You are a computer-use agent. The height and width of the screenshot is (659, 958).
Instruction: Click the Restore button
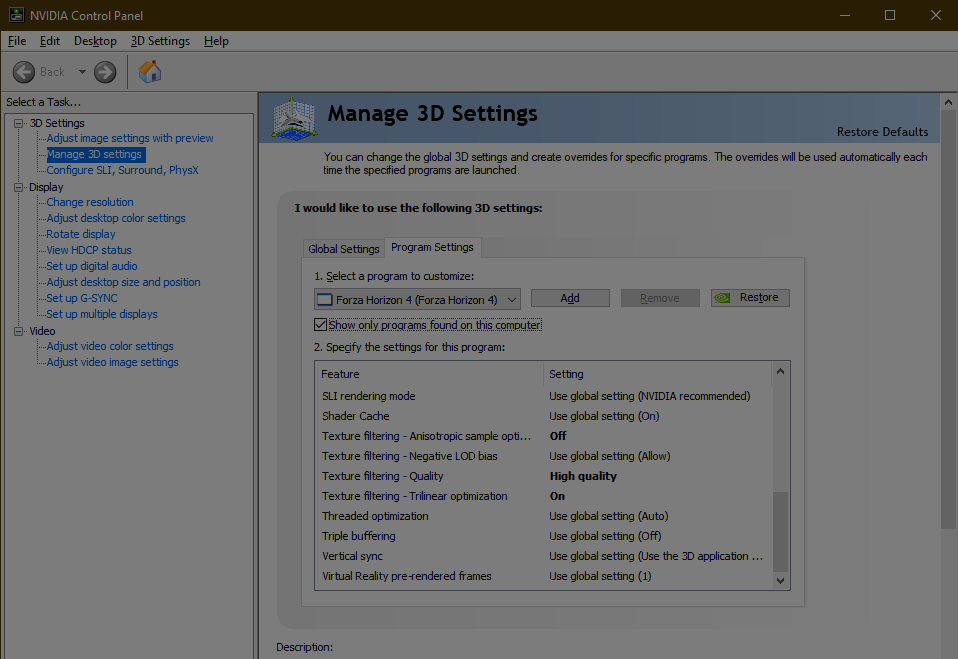pyautogui.click(x=750, y=298)
